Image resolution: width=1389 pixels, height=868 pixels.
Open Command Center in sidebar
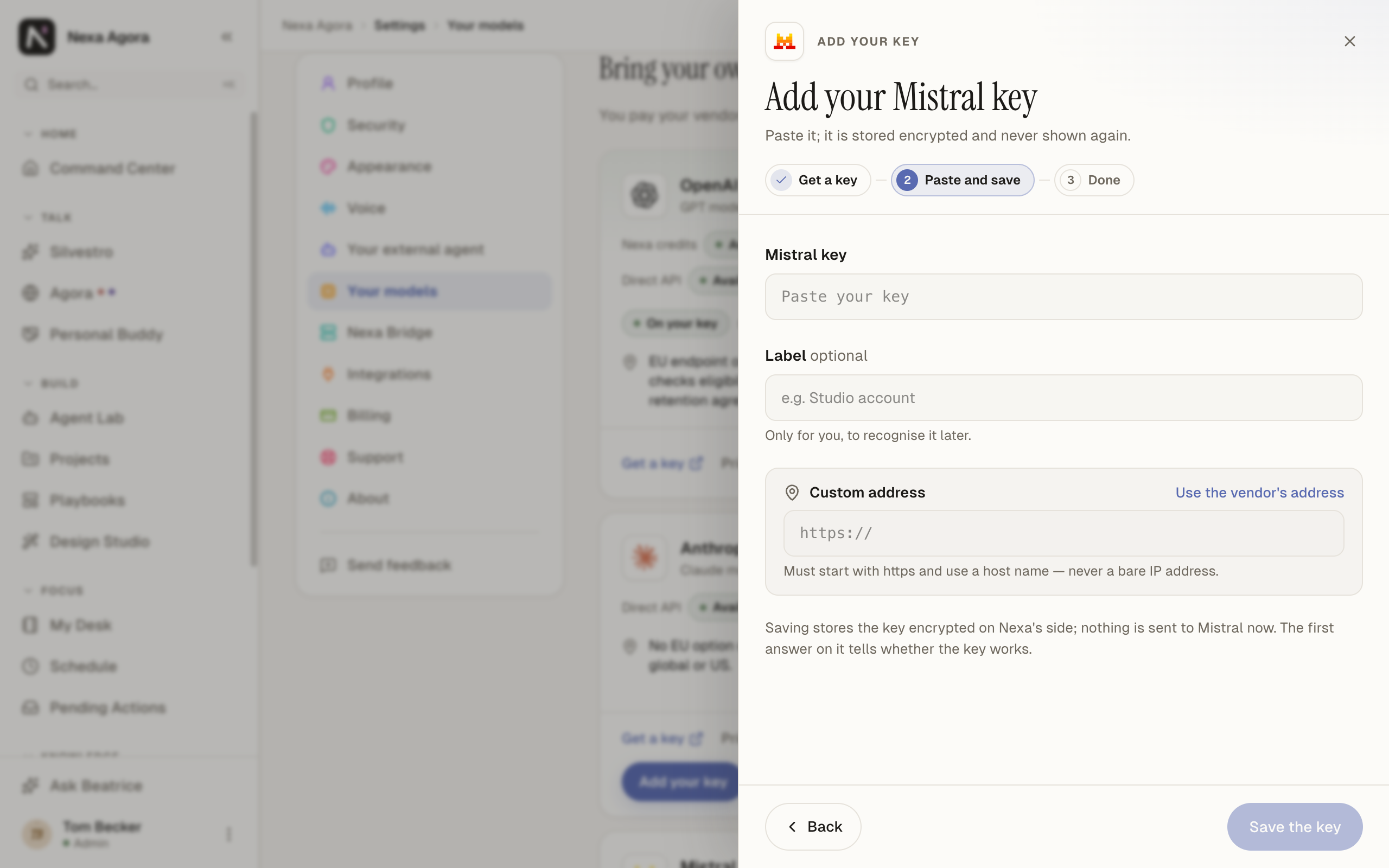pos(130,168)
